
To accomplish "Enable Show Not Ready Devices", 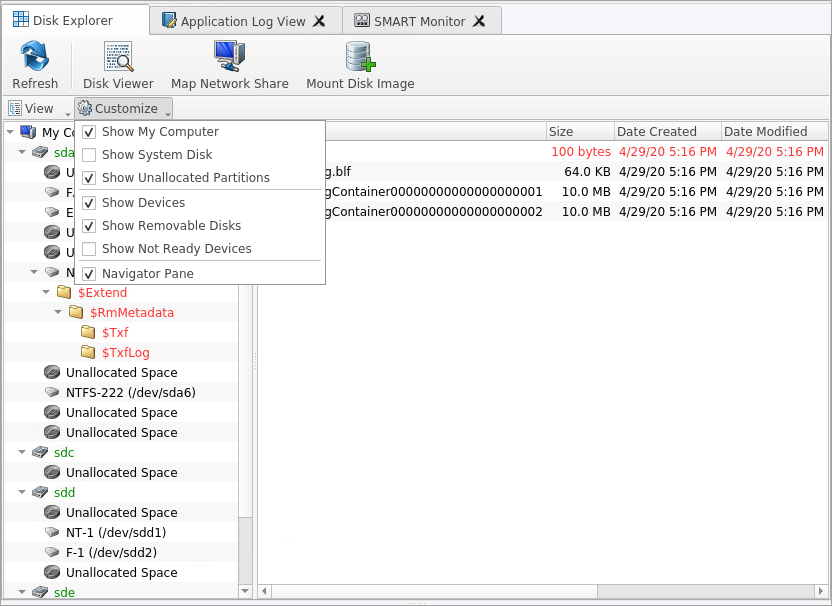I will point(90,249).
